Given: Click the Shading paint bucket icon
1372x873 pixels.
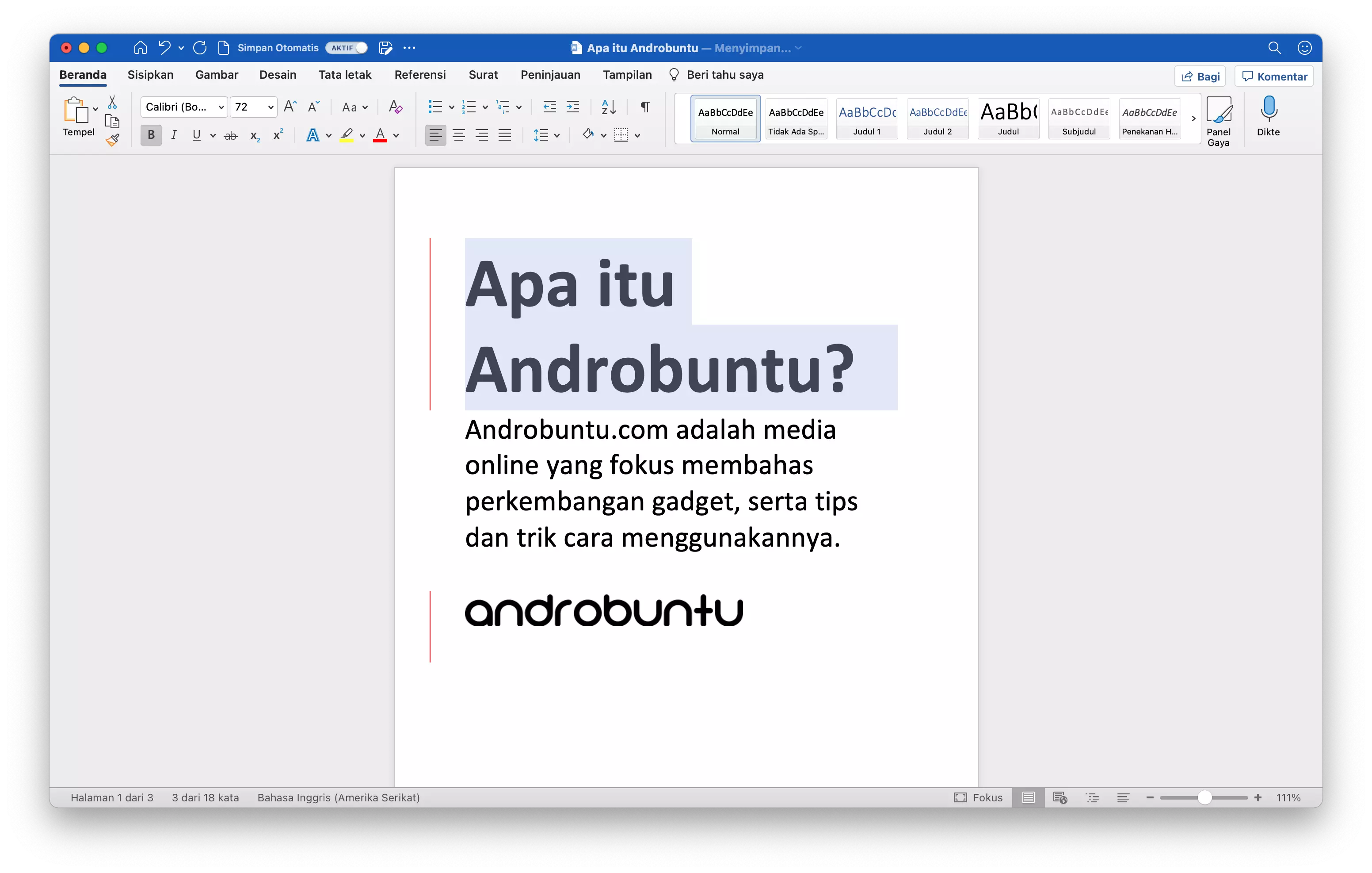Looking at the screenshot, I should (588, 135).
